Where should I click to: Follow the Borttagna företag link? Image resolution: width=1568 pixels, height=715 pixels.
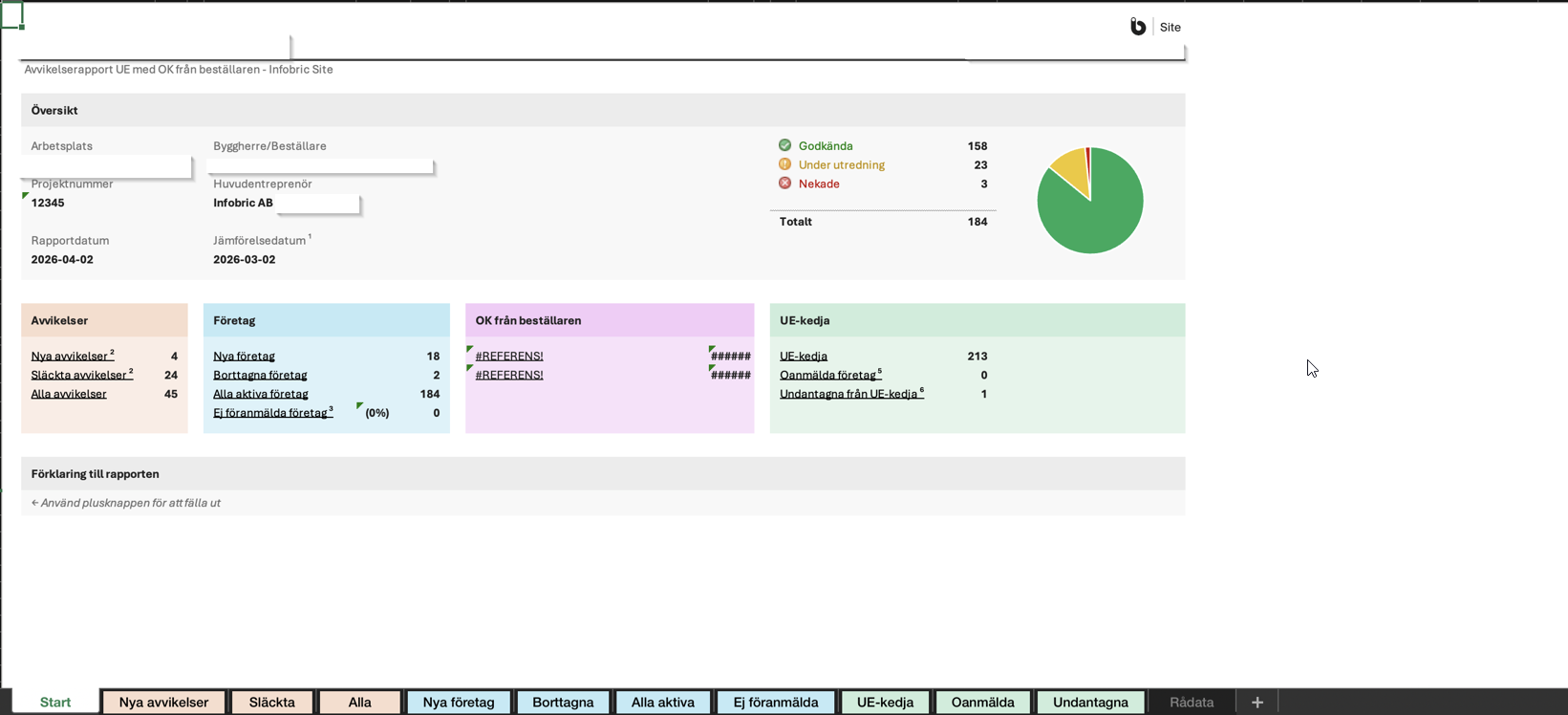(x=260, y=376)
